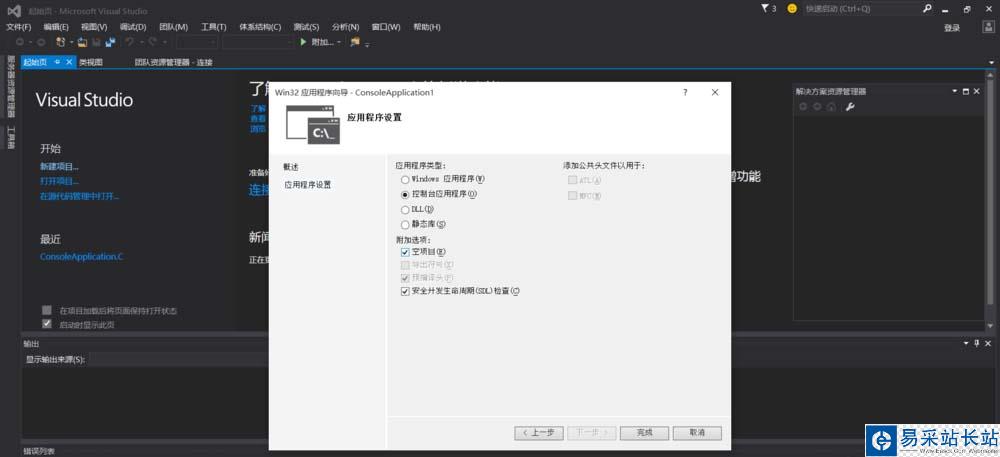Click the 取消 button

click(697, 433)
